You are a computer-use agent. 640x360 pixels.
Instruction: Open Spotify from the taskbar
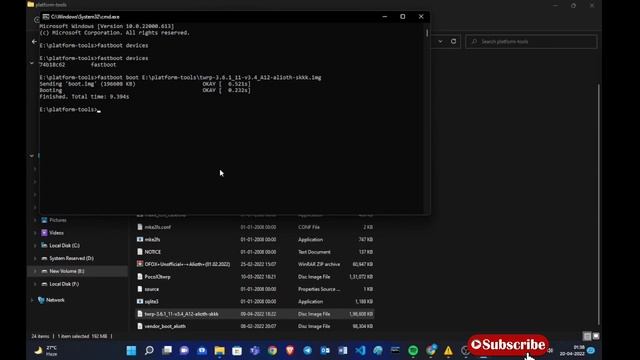click(413, 350)
